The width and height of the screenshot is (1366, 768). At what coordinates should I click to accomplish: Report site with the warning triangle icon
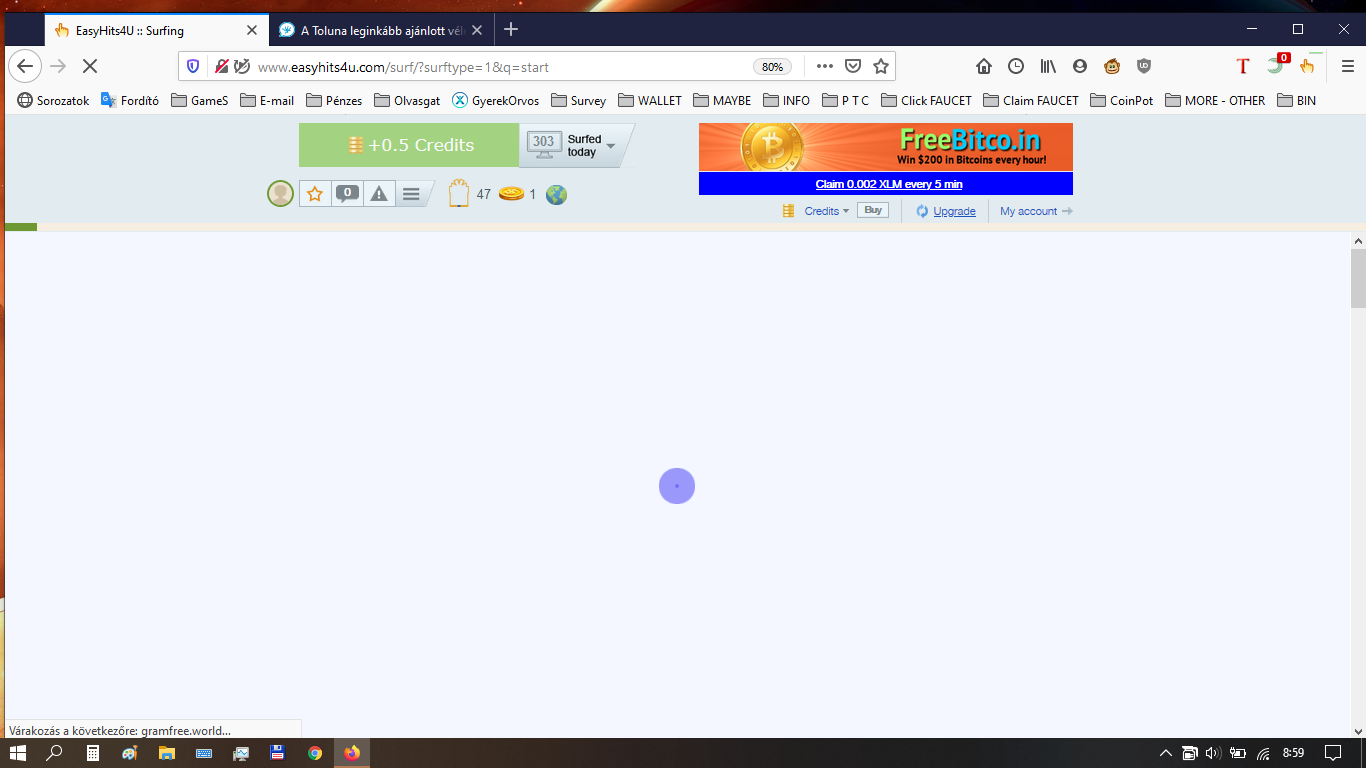point(379,194)
